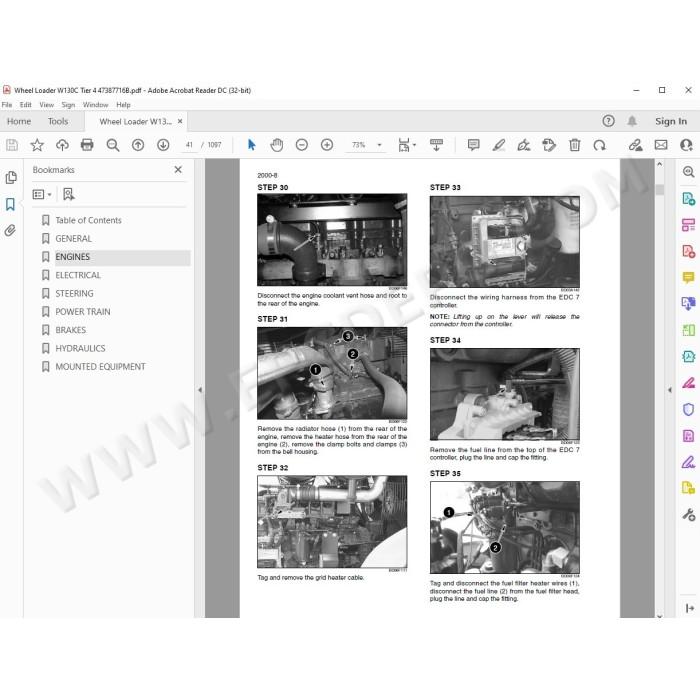This screenshot has height=700, width=700.
Task: Switch to the Home tab
Action: [x=19, y=121]
